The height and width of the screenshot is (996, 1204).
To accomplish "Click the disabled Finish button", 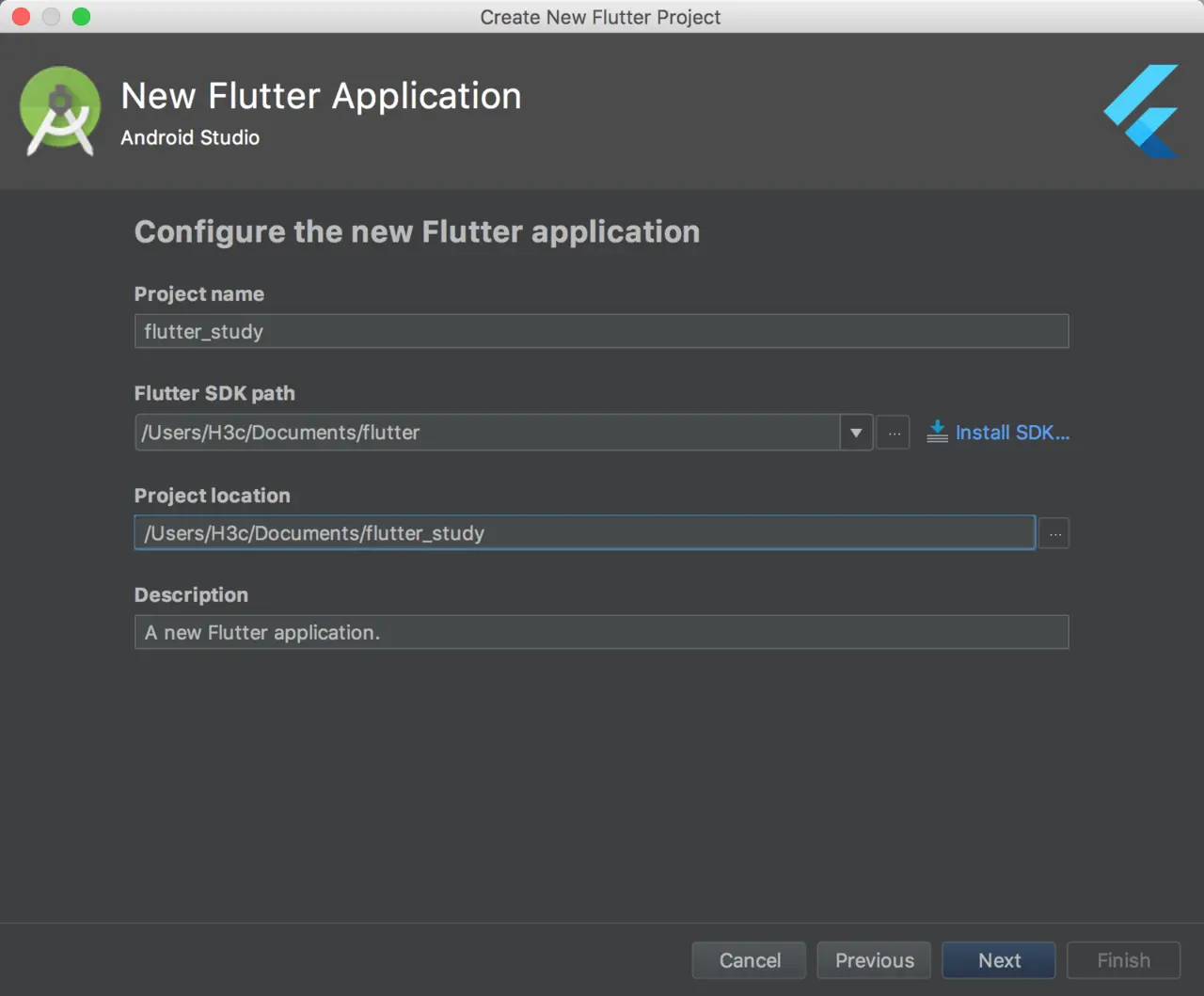I will (x=1123, y=960).
